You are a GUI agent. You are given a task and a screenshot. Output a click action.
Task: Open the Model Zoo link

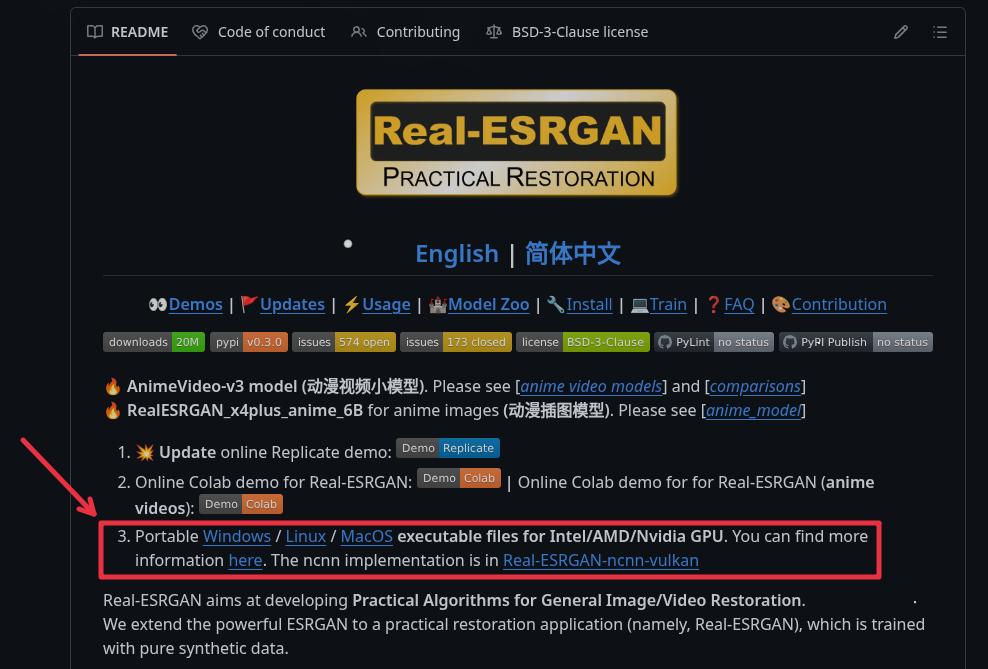488,305
